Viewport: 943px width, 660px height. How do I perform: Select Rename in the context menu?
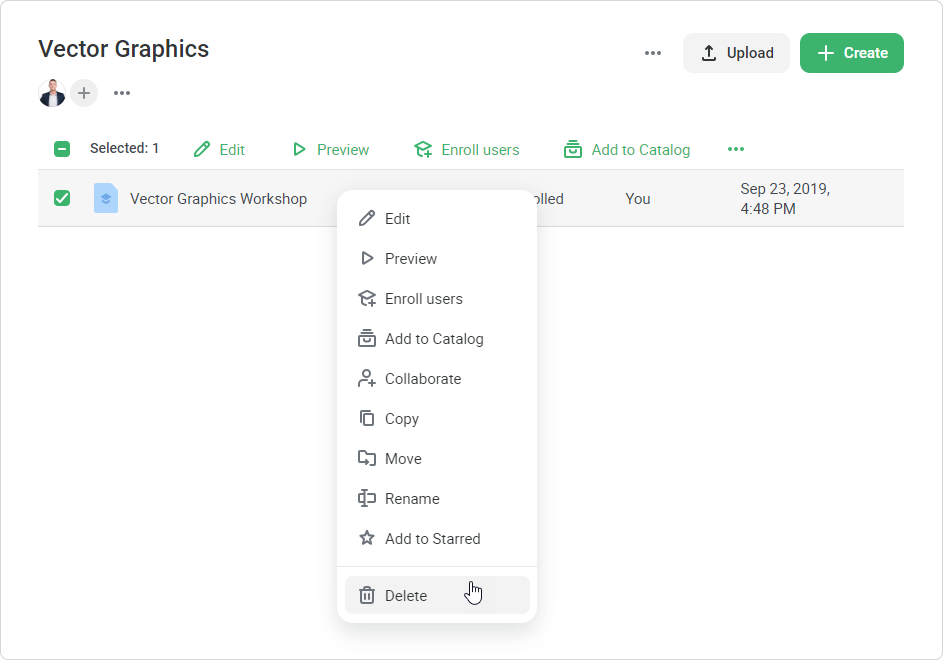click(x=411, y=499)
